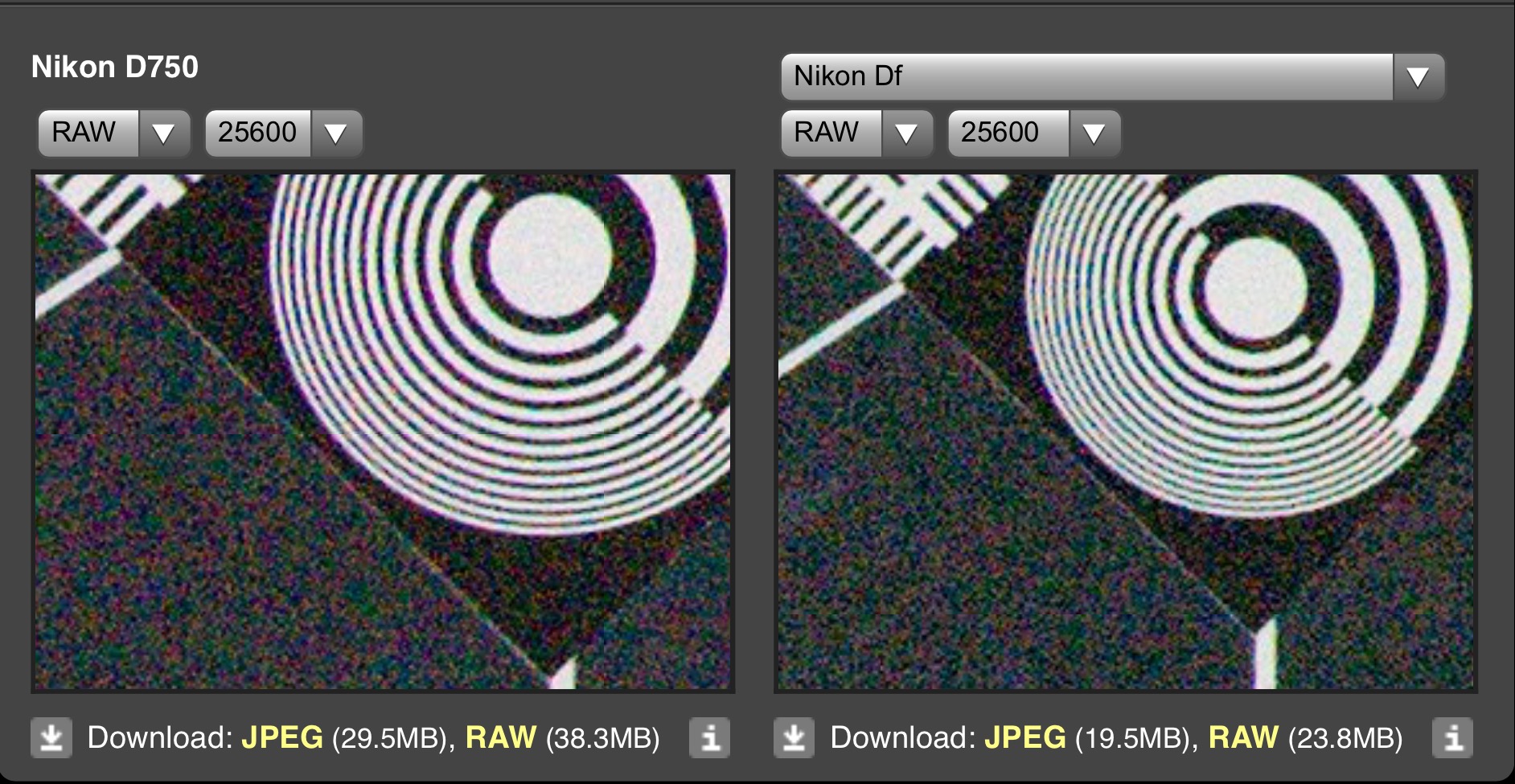Click the download icon under Nikon Df
The height and width of the screenshot is (784, 1515).
click(794, 737)
